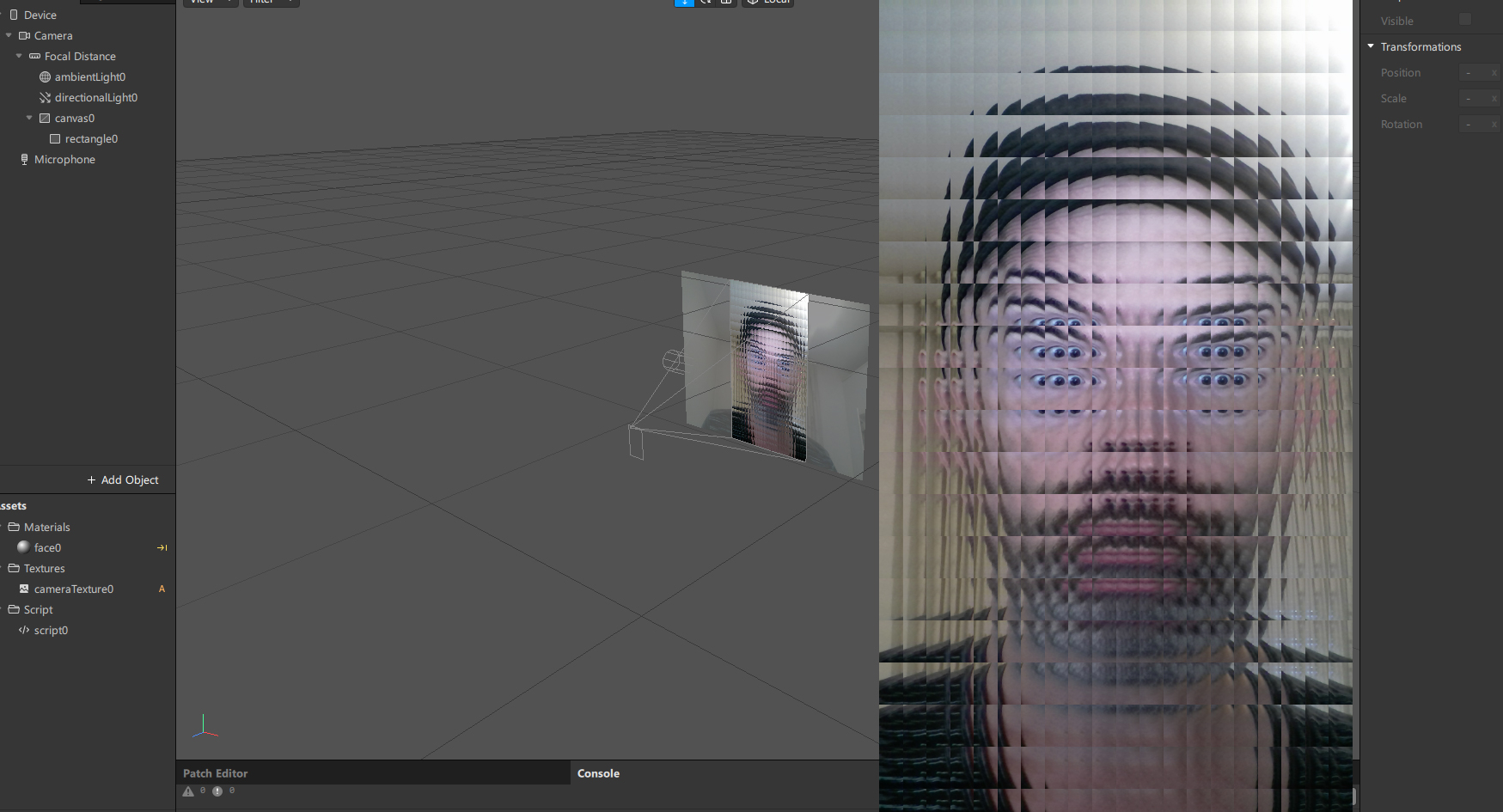This screenshot has width=1503, height=812.
Task: Select the ambientLight0 name
Action: [x=90, y=76]
